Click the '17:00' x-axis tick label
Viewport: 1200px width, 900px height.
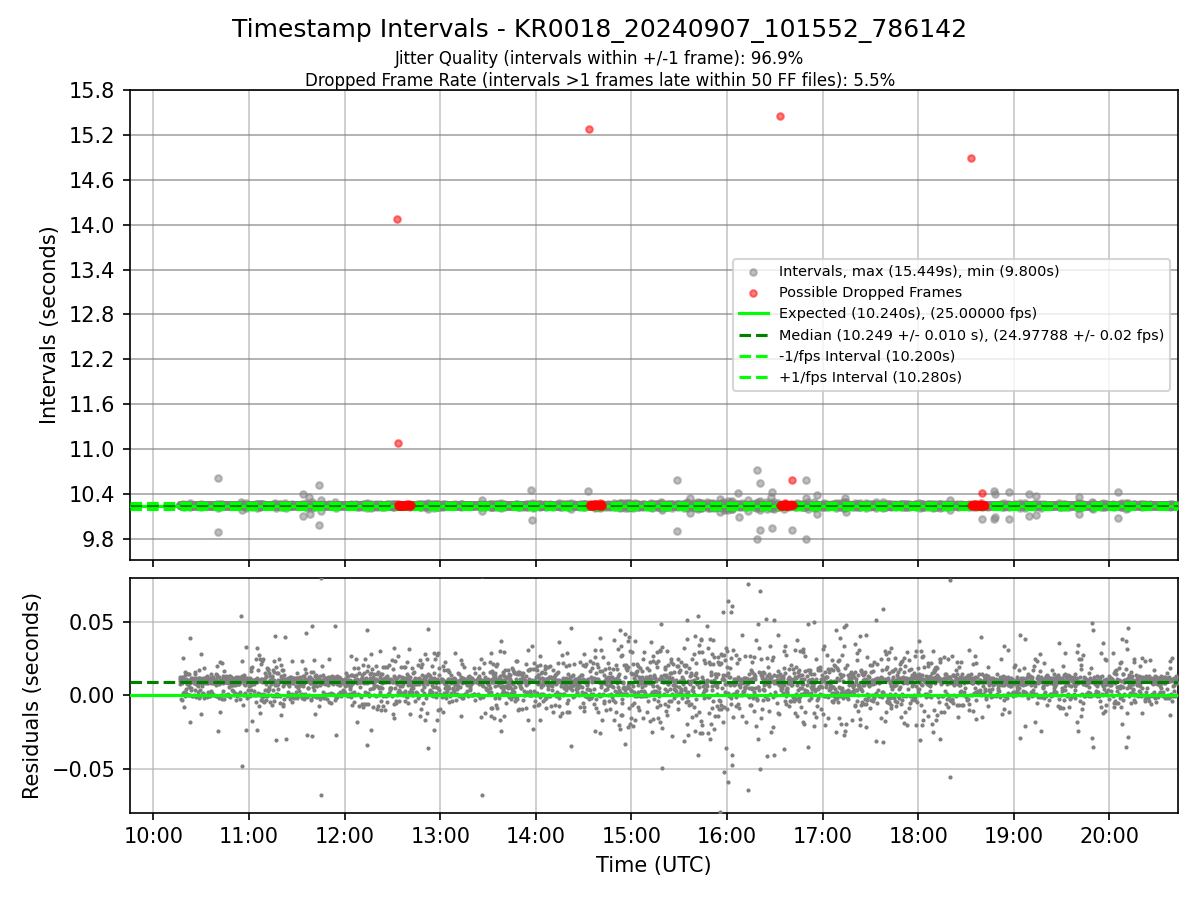(x=822, y=835)
